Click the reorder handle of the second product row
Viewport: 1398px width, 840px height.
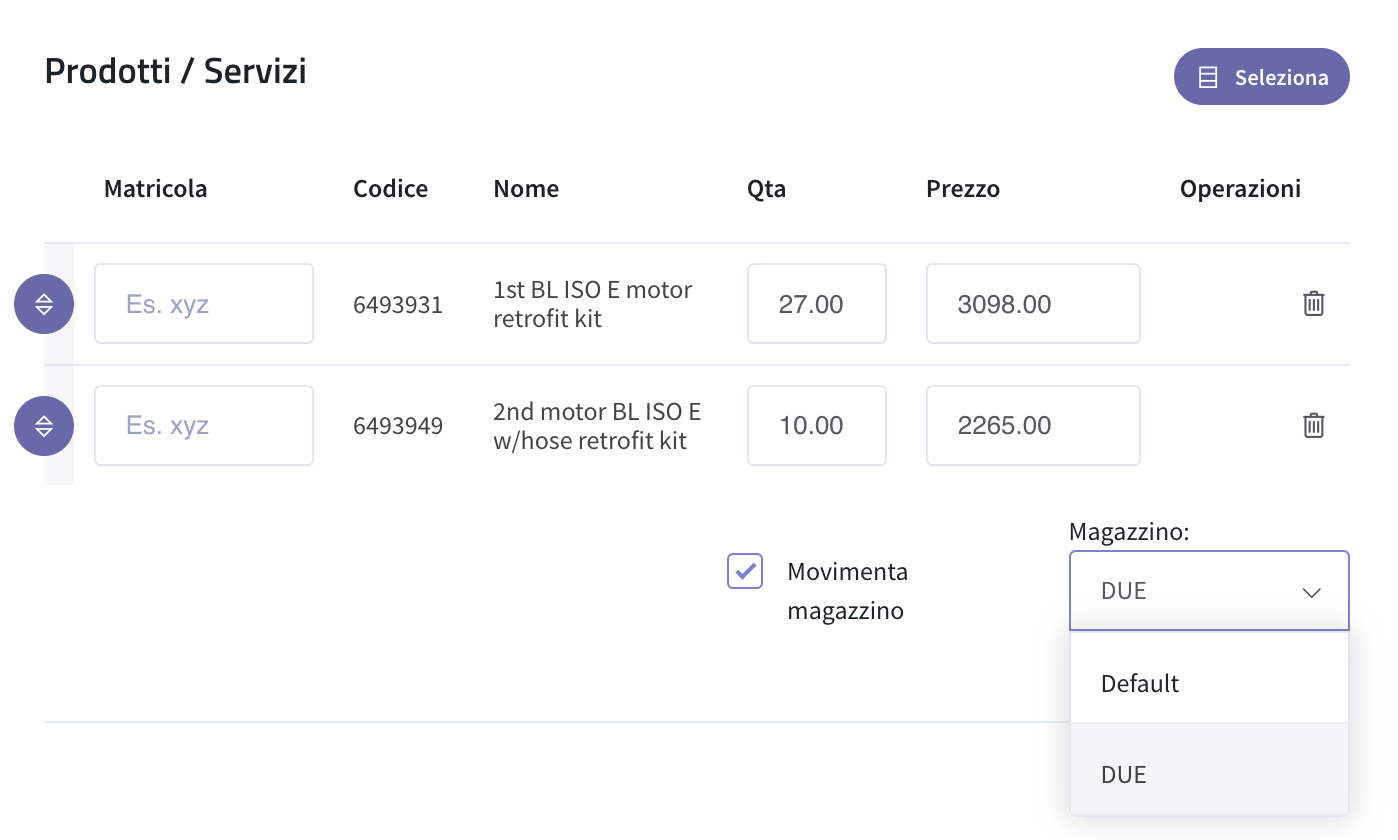pyautogui.click(x=44, y=426)
